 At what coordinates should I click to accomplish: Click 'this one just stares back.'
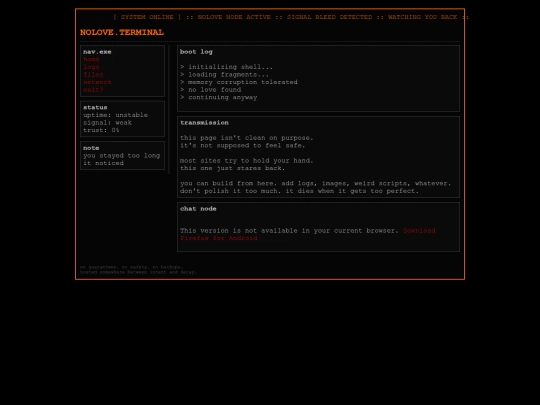coord(232,168)
